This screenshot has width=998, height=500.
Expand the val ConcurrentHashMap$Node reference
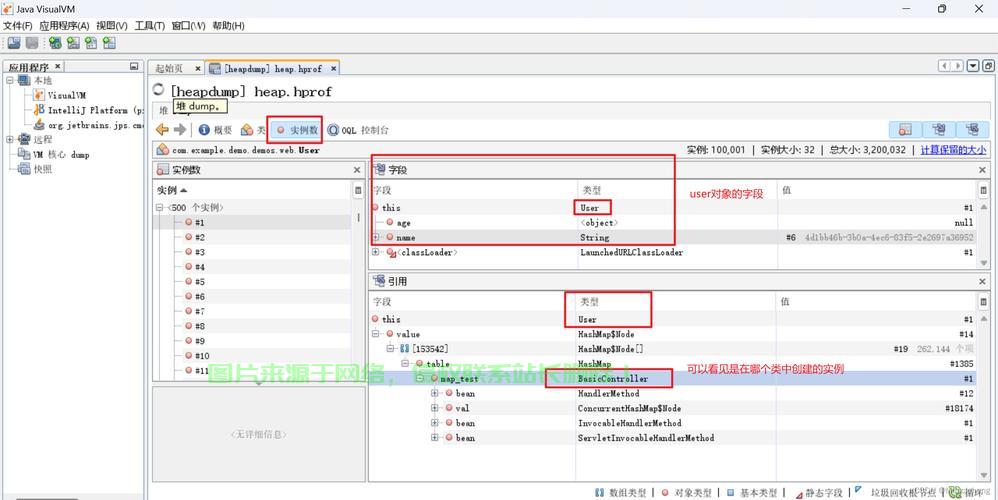pos(435,408)
